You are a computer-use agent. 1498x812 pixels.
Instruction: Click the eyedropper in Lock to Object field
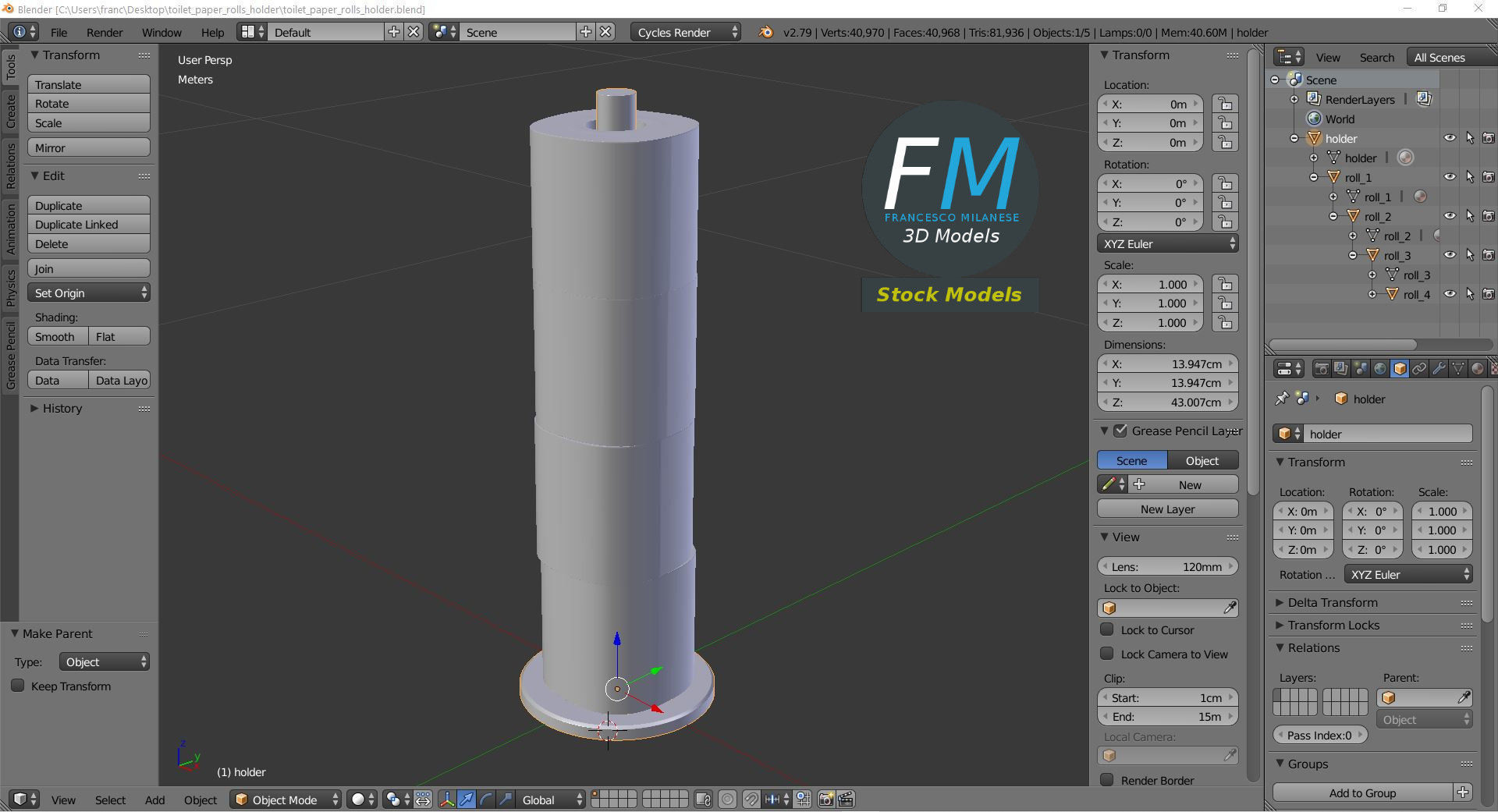pos(1230,608)
